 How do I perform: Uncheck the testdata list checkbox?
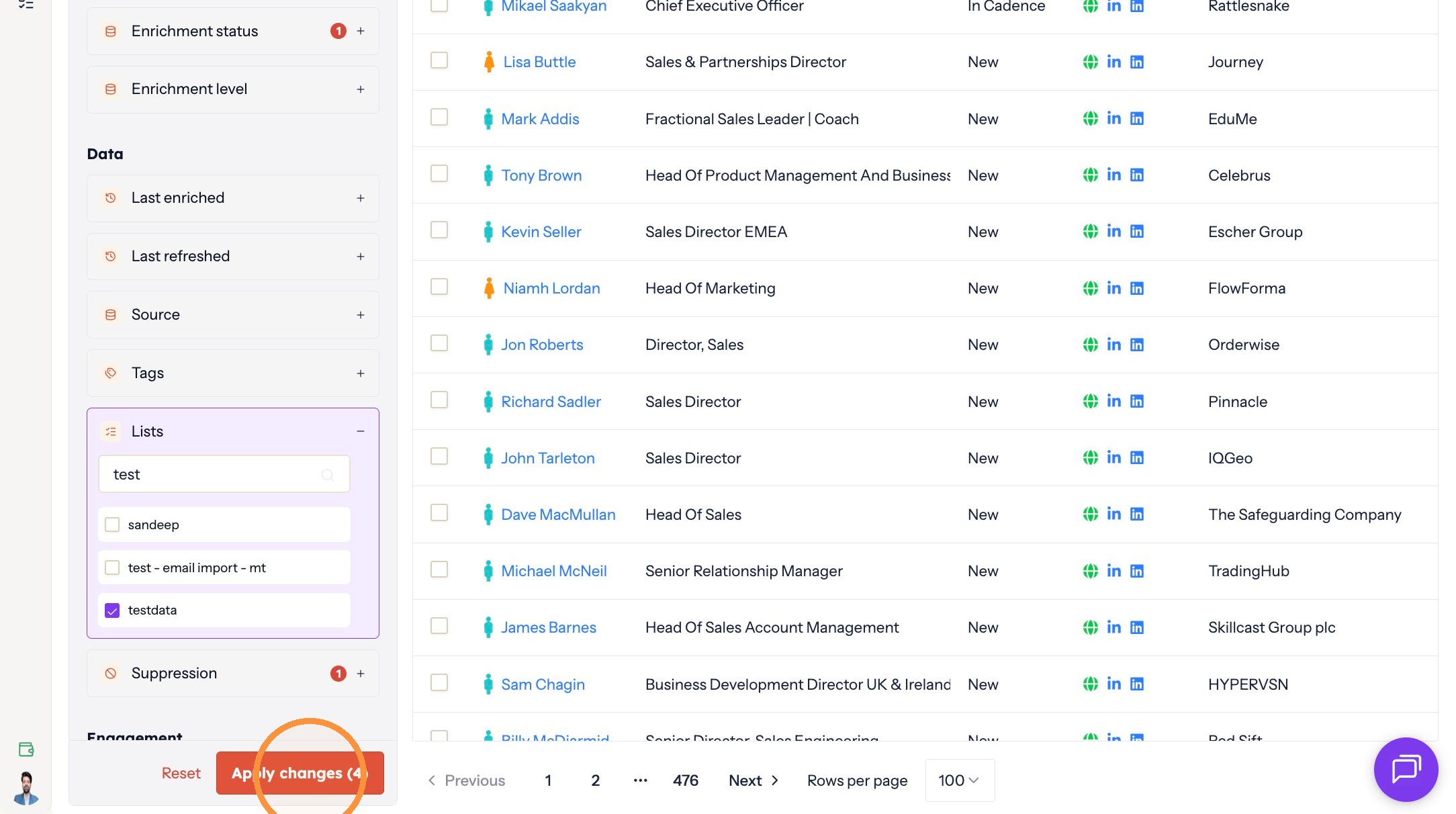click(x=112, y=610)
